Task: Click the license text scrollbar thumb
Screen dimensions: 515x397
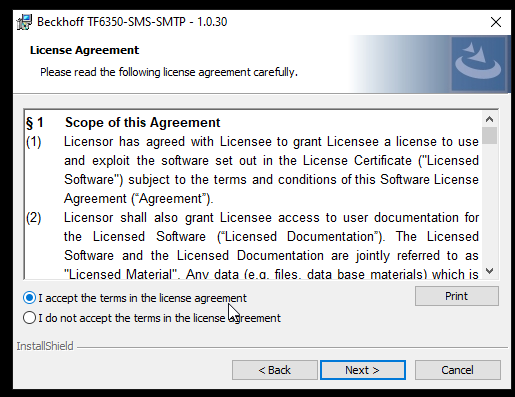Action: (489, 135)
